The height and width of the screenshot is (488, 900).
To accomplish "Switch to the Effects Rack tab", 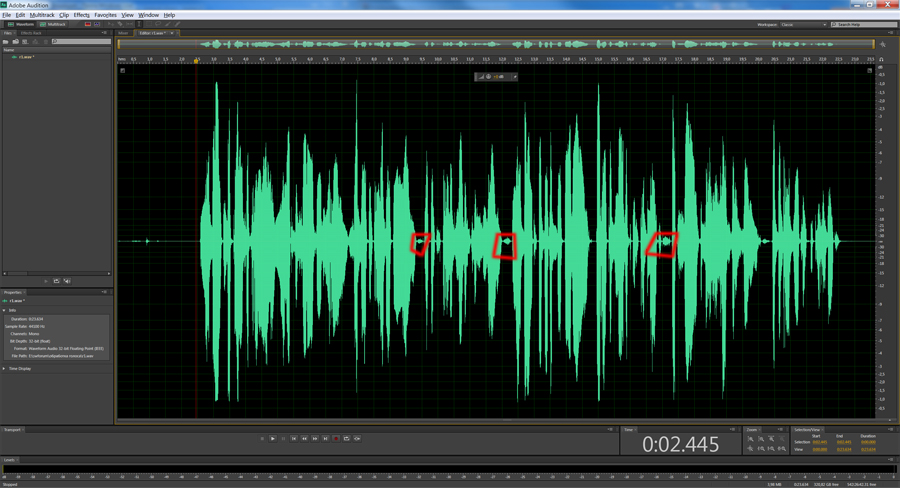I will pyautogui.click(x=31, y=33).
